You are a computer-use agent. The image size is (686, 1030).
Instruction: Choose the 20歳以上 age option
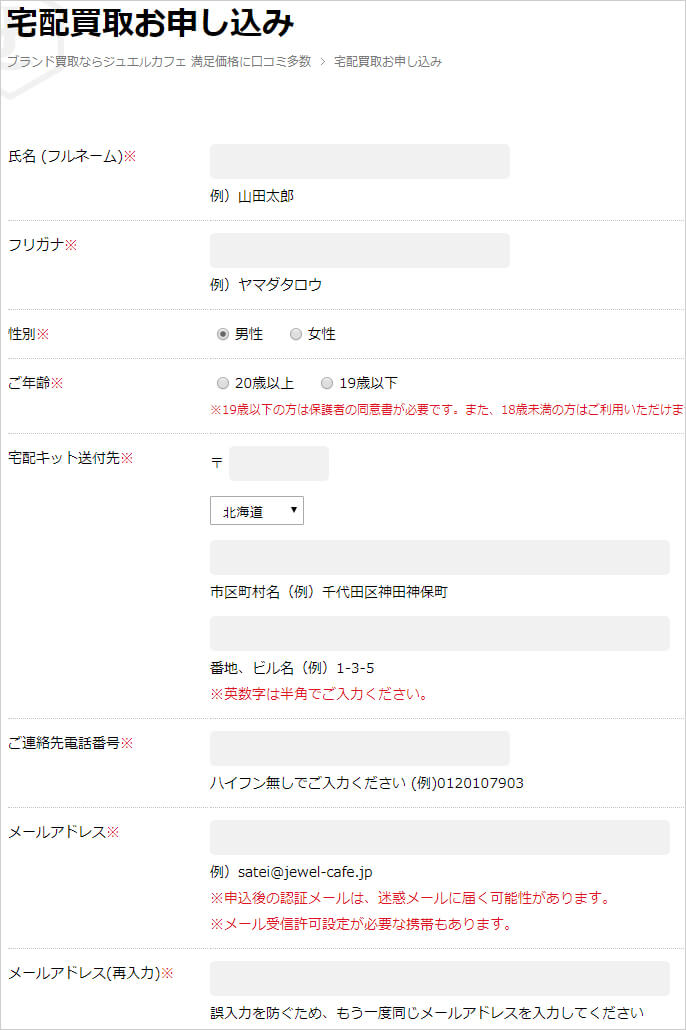(x=223, y=383)
